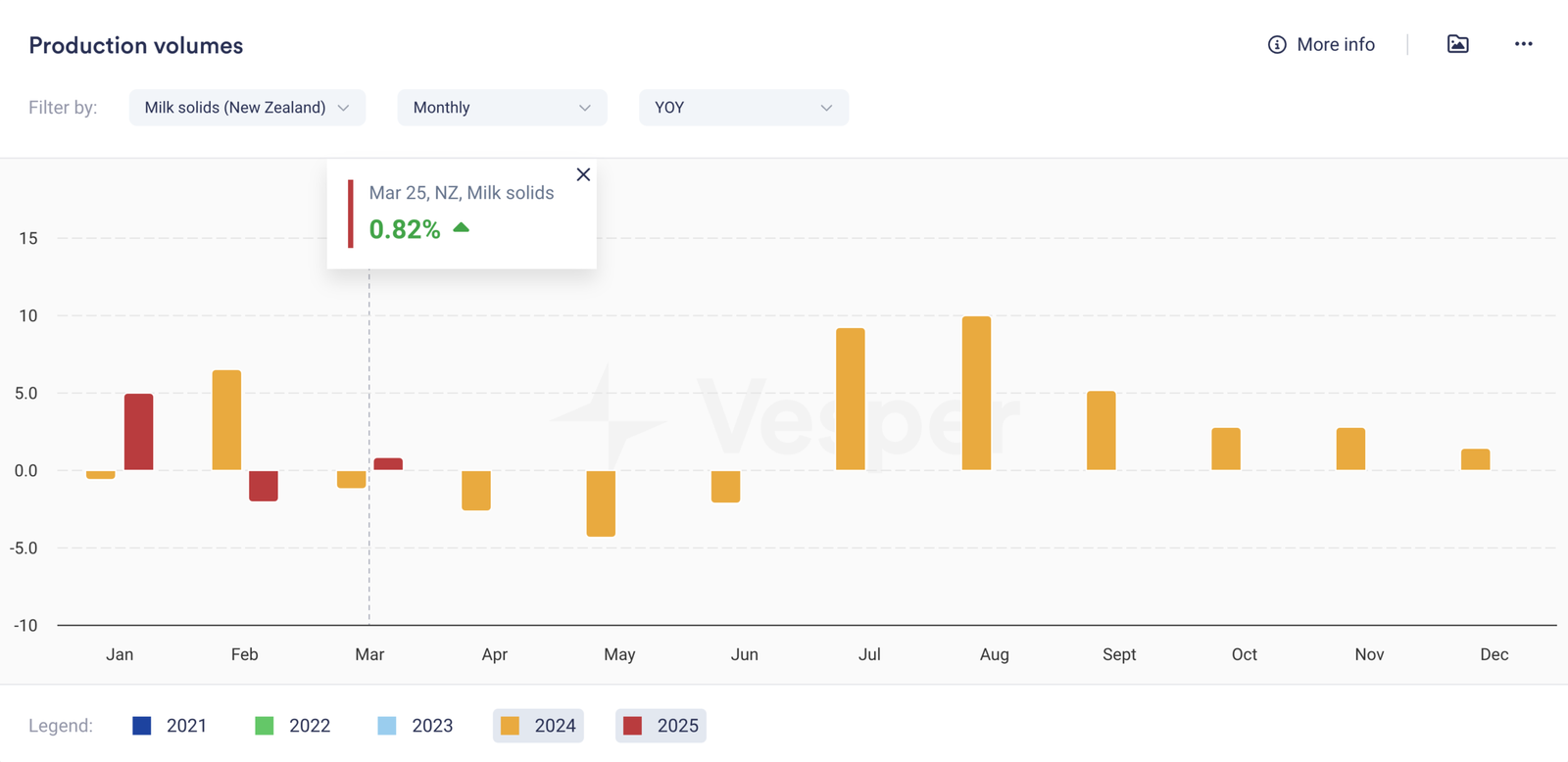Toggle the 2023 legend series
The width and height of the screenshot is (1568, 762).
(415, 726)
